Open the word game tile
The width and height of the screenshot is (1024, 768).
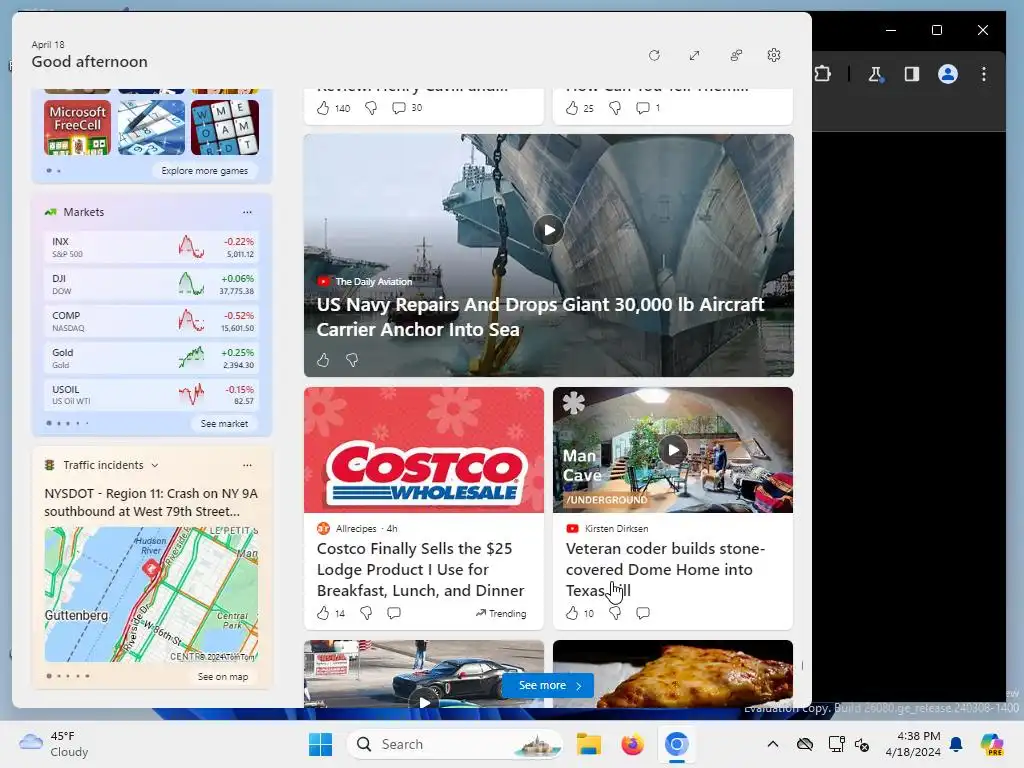[x=225, y=127]
